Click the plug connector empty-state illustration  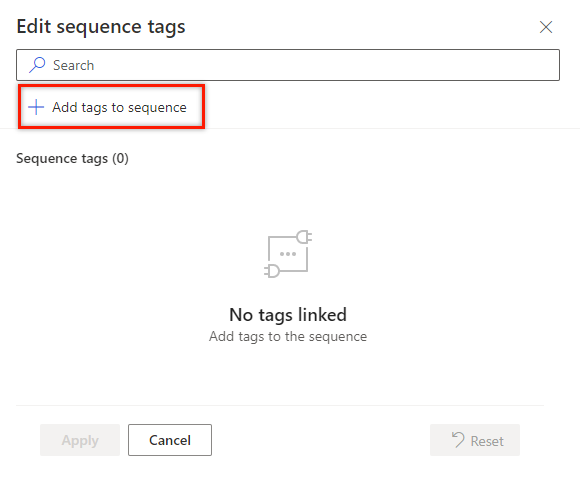(x=288, y=254)
